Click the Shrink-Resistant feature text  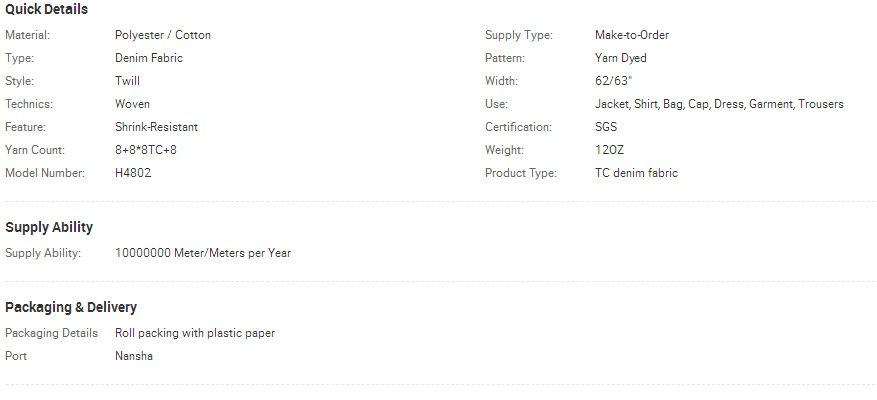(x=157, y=127)
